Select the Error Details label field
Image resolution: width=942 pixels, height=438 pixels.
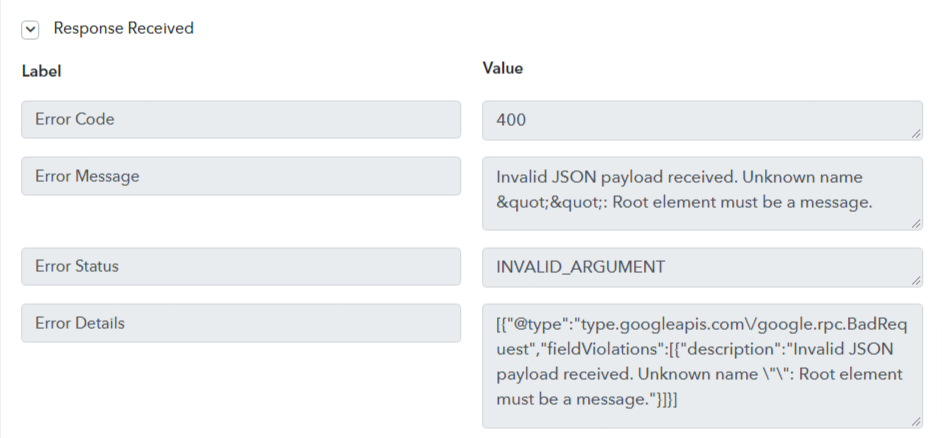[241, 323]
